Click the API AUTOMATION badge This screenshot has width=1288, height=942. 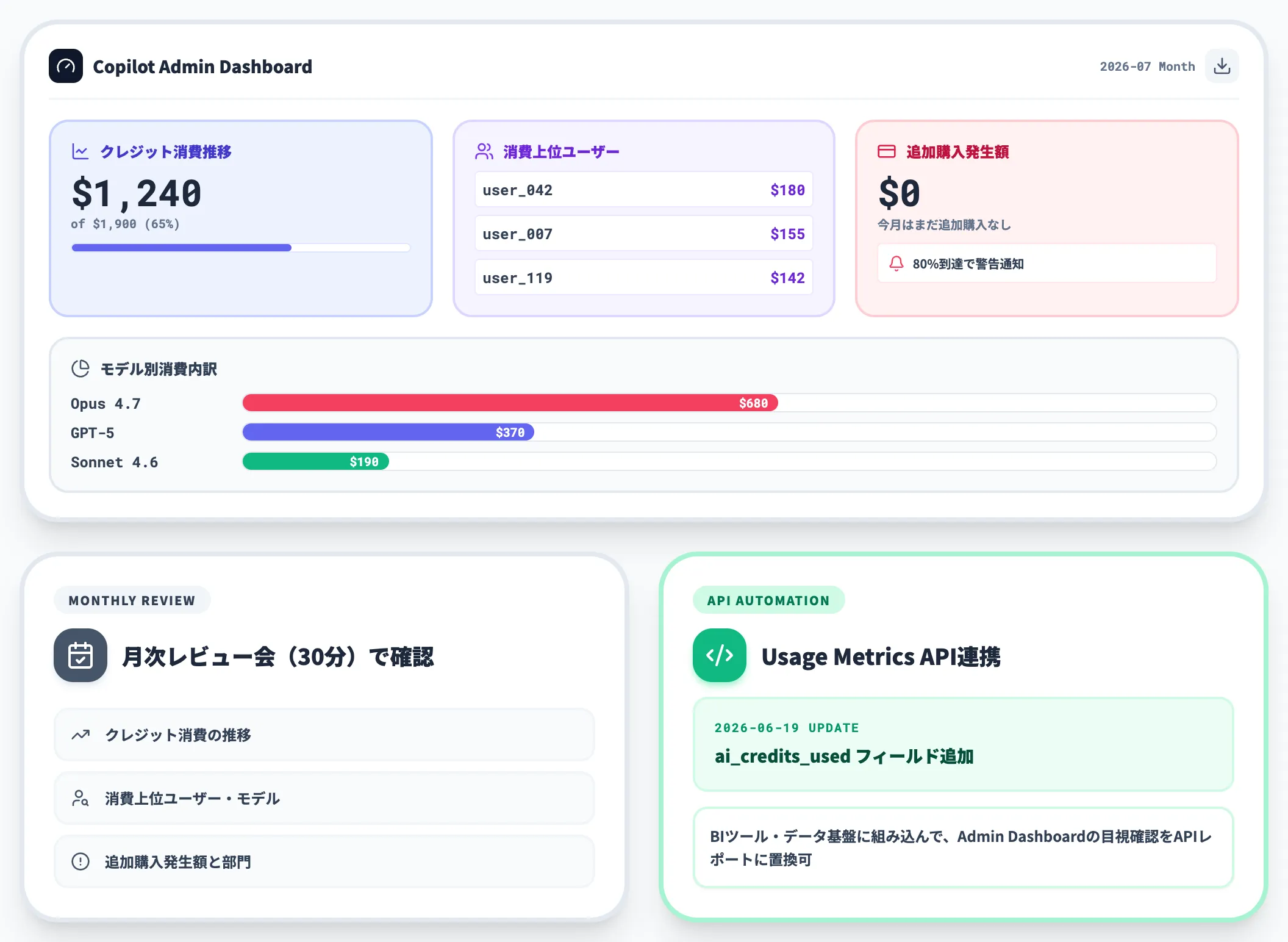coord(768,600)
